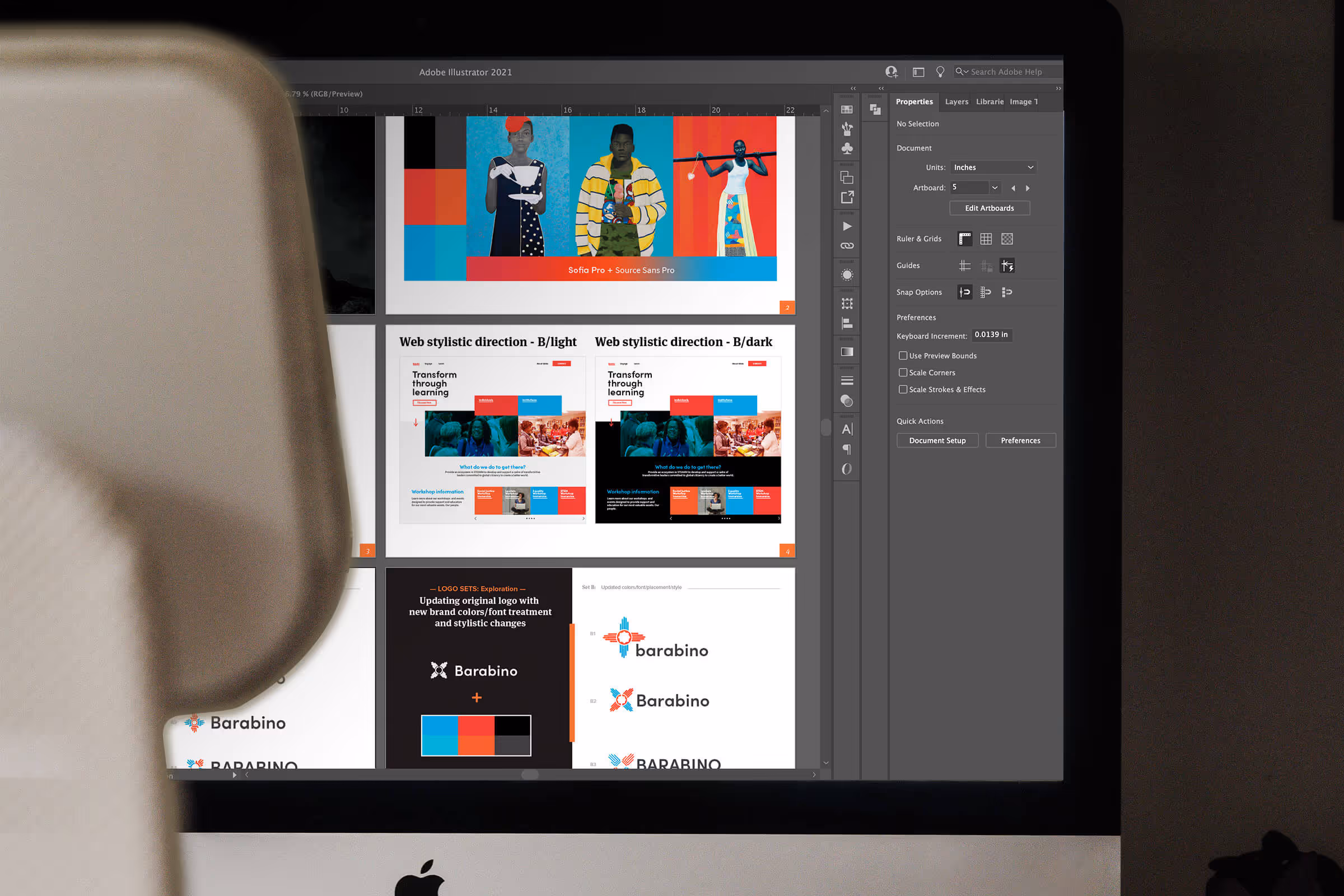Viewport: 1344px width, 896px height.
Task: Open the Asset Export panel icon
Action: 847,197
